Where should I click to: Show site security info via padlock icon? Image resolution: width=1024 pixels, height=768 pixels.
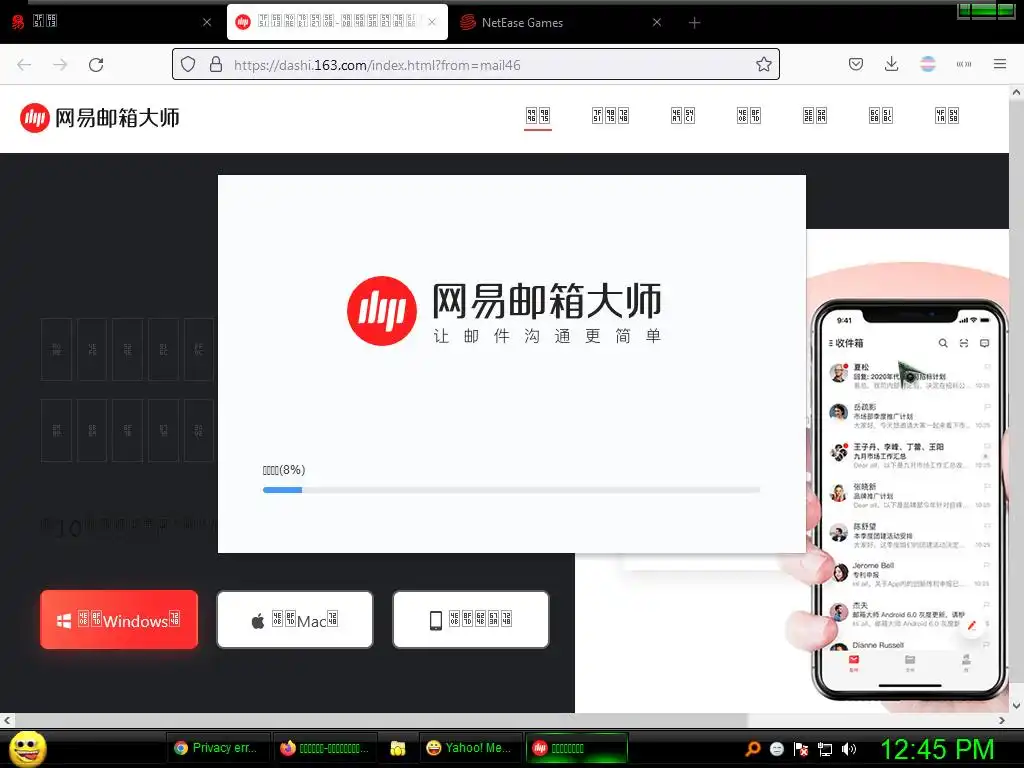[x=216, y=65]
